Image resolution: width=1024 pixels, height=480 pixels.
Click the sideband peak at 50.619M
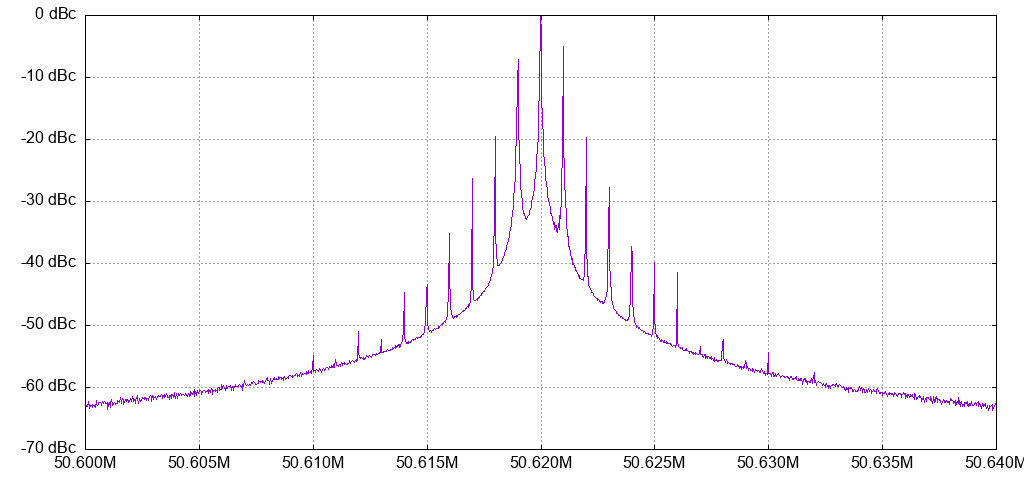pyautogui.click(x=518, y=62)
